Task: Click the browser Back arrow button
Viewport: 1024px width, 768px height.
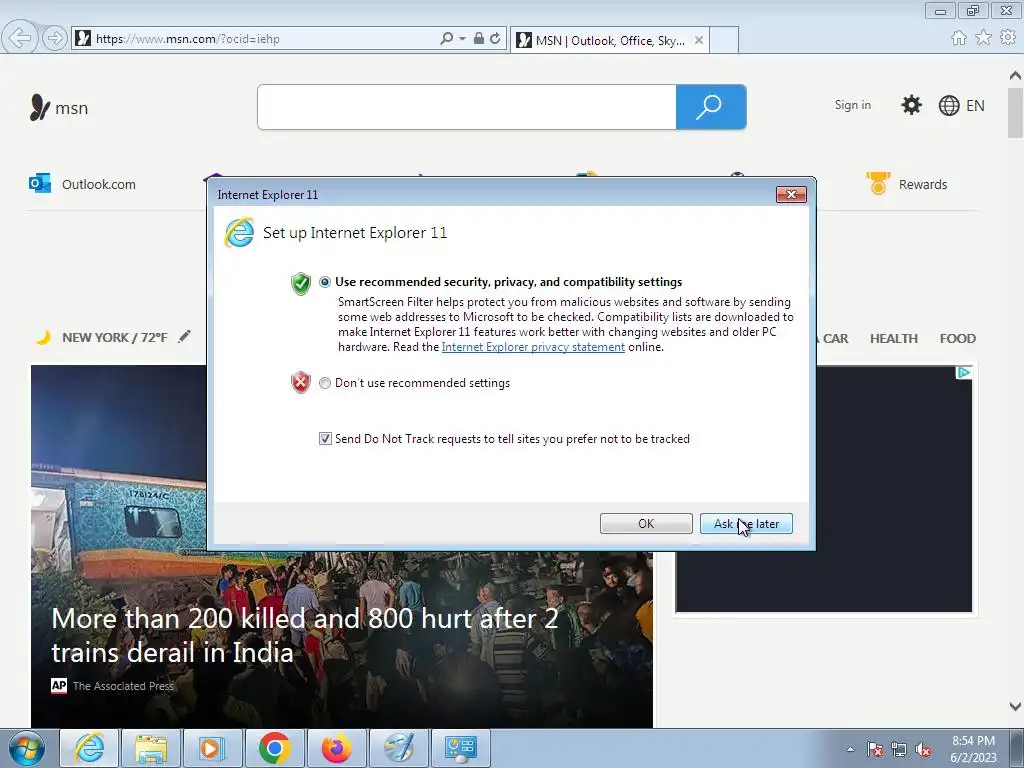Action: tap(20, 38)
